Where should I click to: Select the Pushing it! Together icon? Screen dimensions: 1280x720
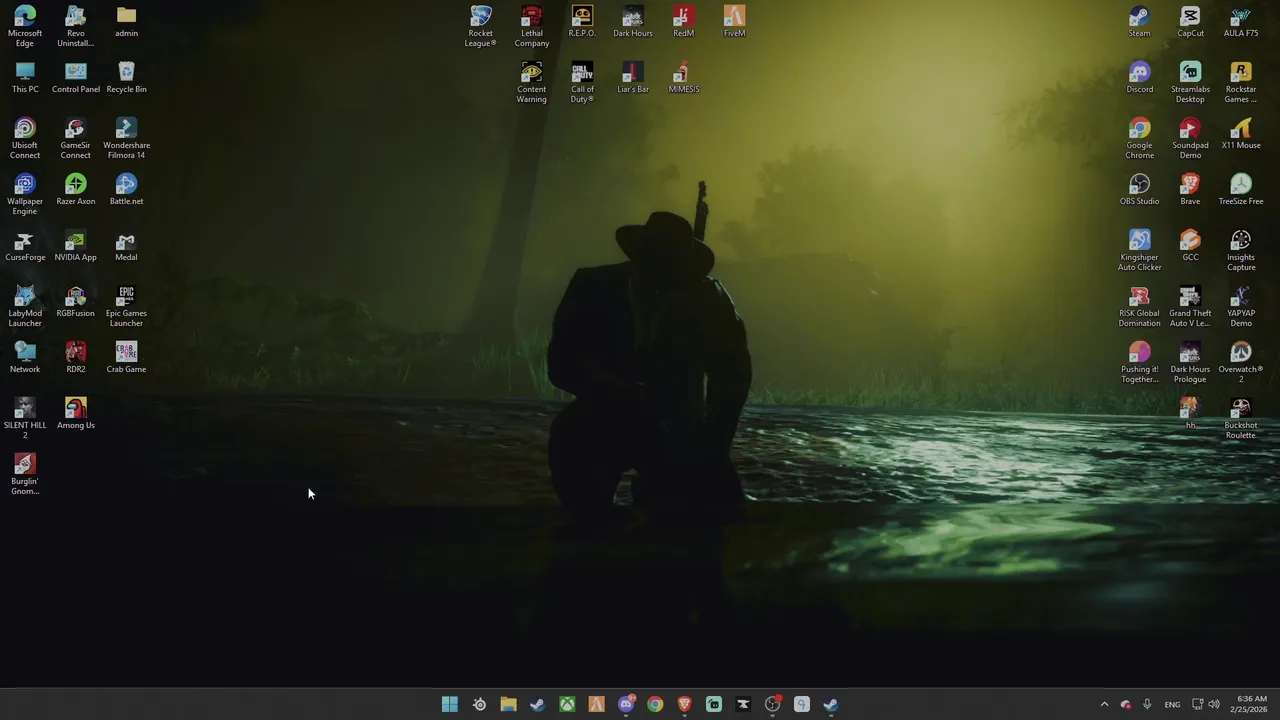point(1139,362)
